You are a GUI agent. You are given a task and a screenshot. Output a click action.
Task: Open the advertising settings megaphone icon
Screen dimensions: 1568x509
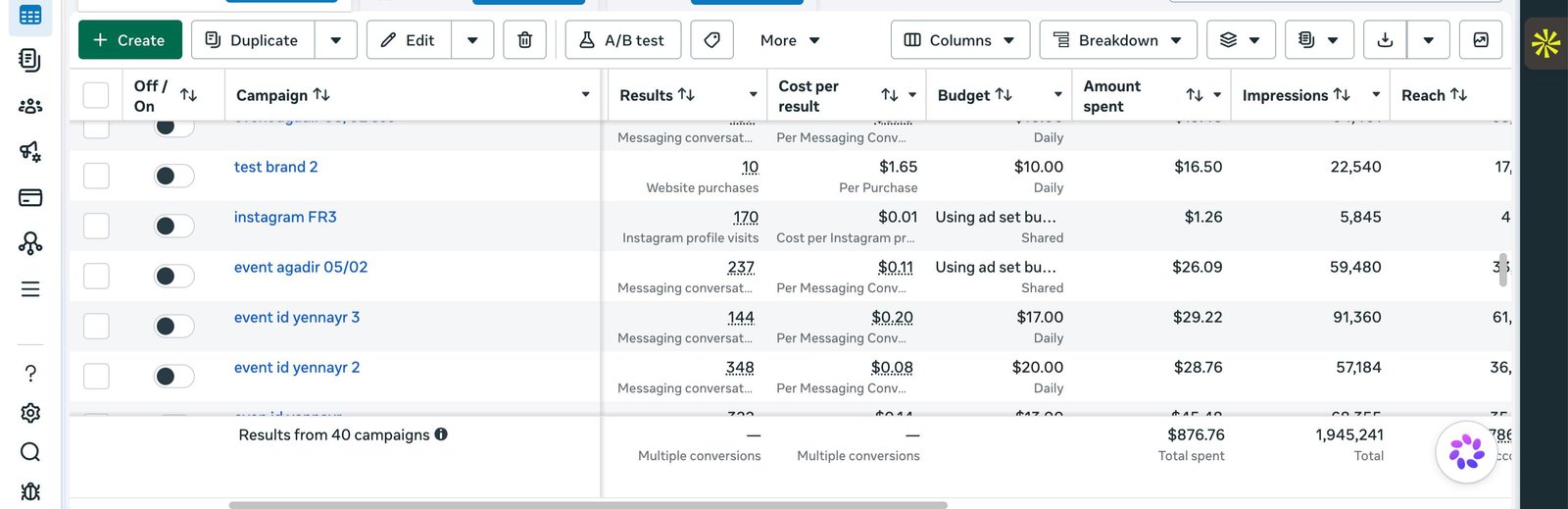tap(30, 151)
